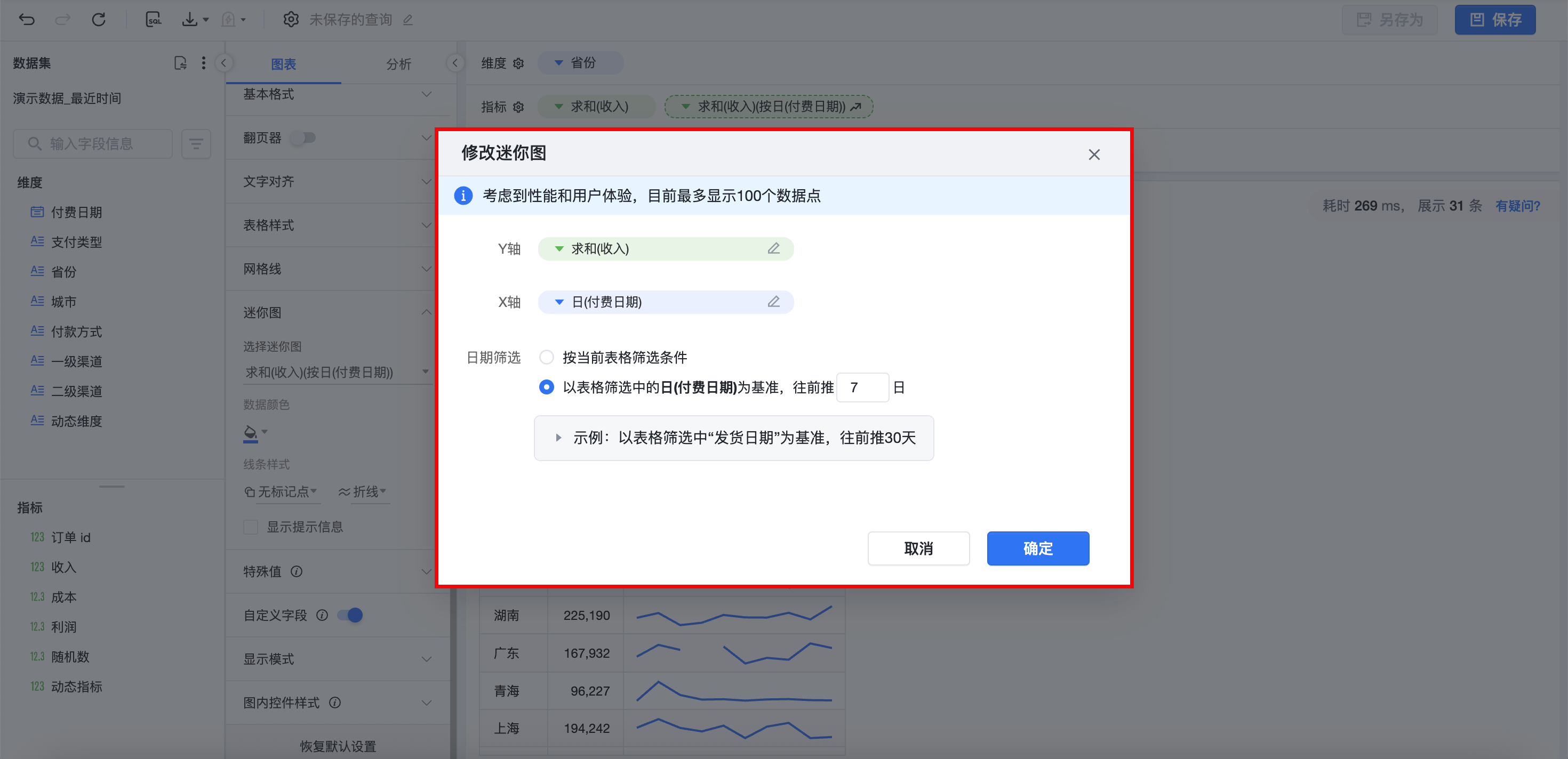Click the 确定 button
This screenshot has width=1568, height=759.
coord(1037,548)
